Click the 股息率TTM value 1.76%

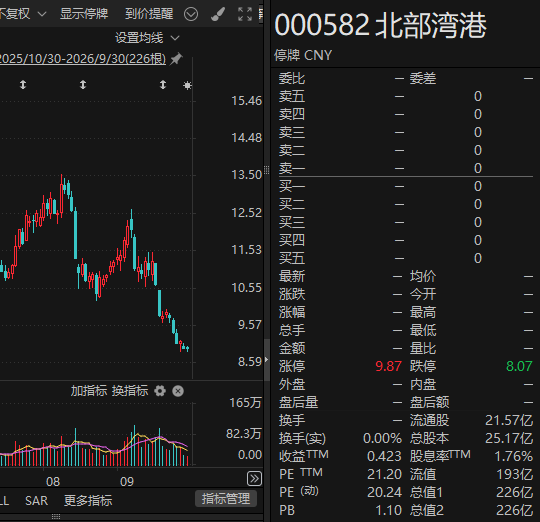513,457
